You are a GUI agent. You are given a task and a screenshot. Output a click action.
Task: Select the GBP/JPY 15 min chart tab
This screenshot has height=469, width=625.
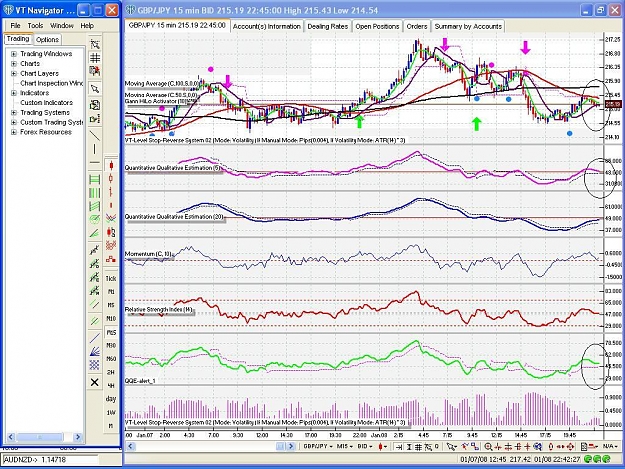(177, 26)
